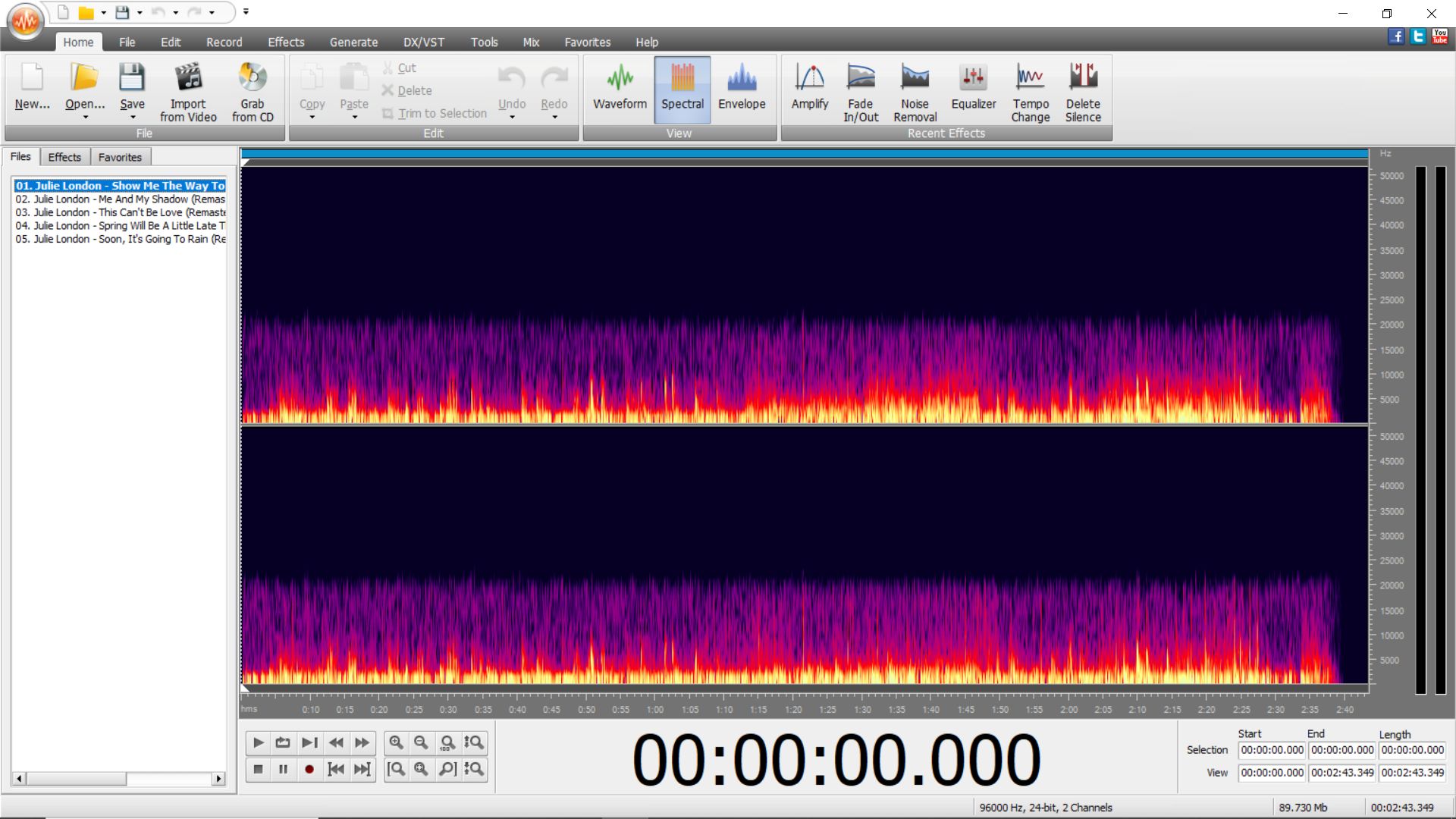Zoom to selection start
Screen dimensions: 1456x819
point(396,769)
